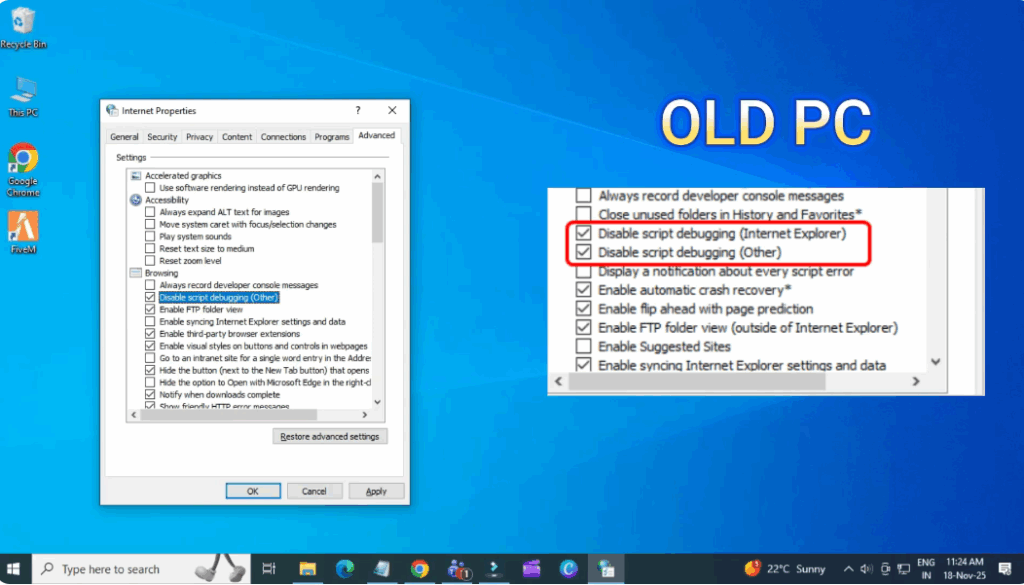Open the Windows Start menu
The height and width of the screenshot is (585, 1024).
tap(16, 569)
